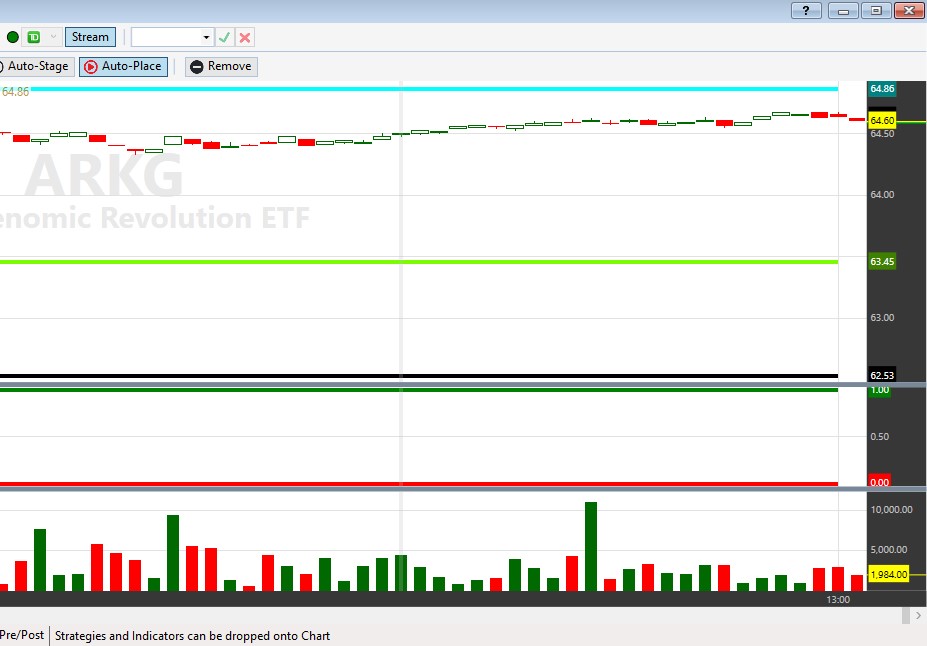
Task: Click the red X cancel icon
Action: tap(245, 37)
